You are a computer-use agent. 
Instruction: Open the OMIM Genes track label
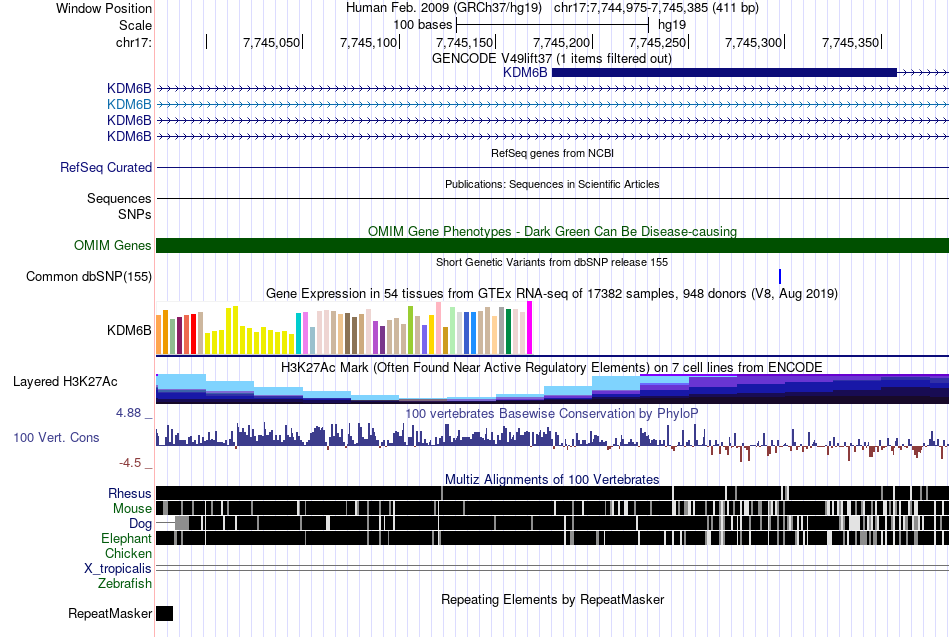point(113,245)
